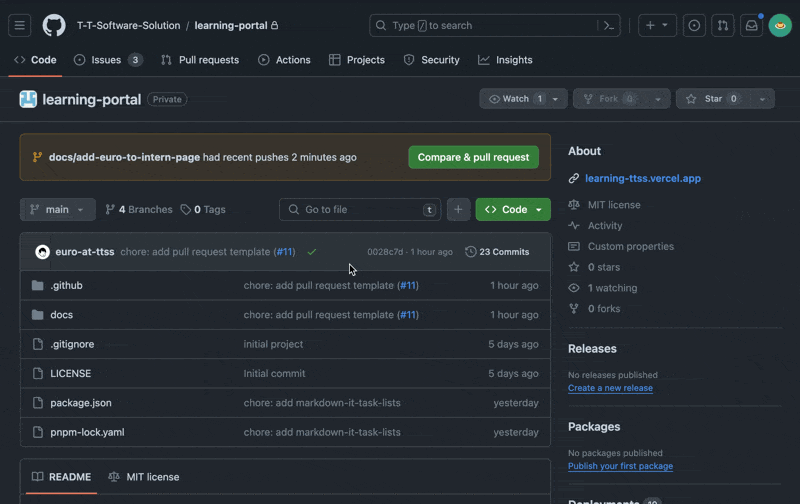Open the user avatar menu
The width and height of the screenshot is (800, 504).
point(780,26)
